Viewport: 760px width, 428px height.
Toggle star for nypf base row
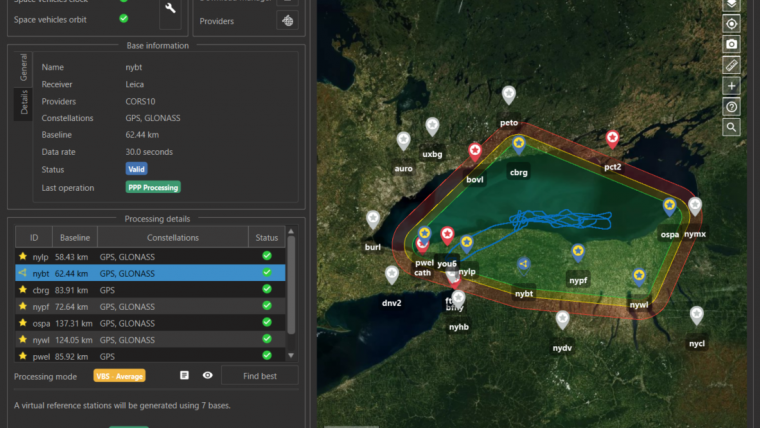pos(23,306)
